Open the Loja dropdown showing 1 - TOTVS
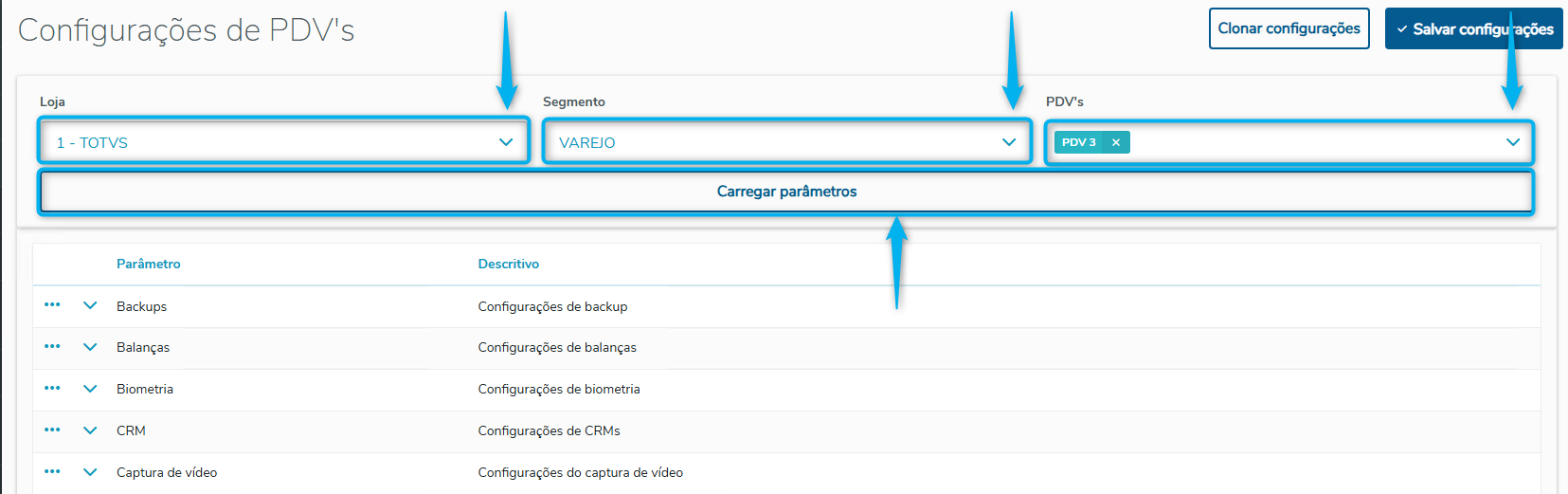 click(x=284, y=142)
